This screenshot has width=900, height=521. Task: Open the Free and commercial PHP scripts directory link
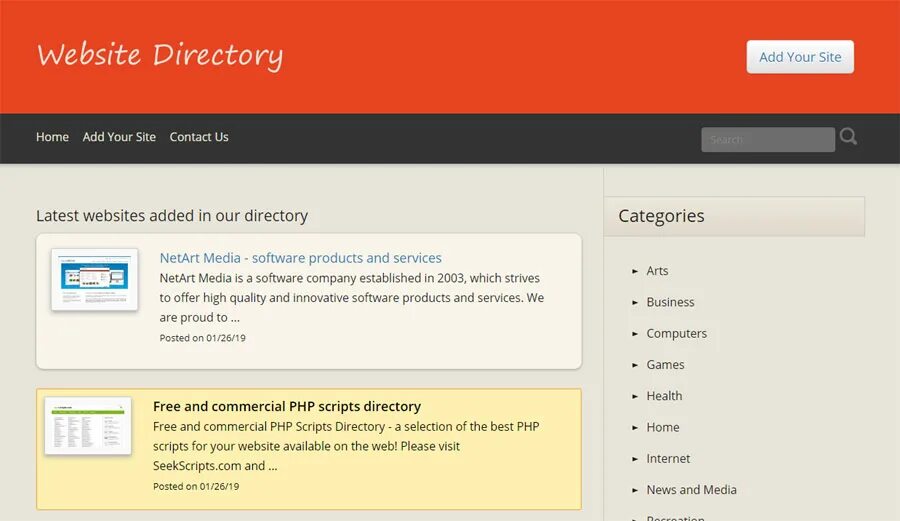(x=287, y=406)
